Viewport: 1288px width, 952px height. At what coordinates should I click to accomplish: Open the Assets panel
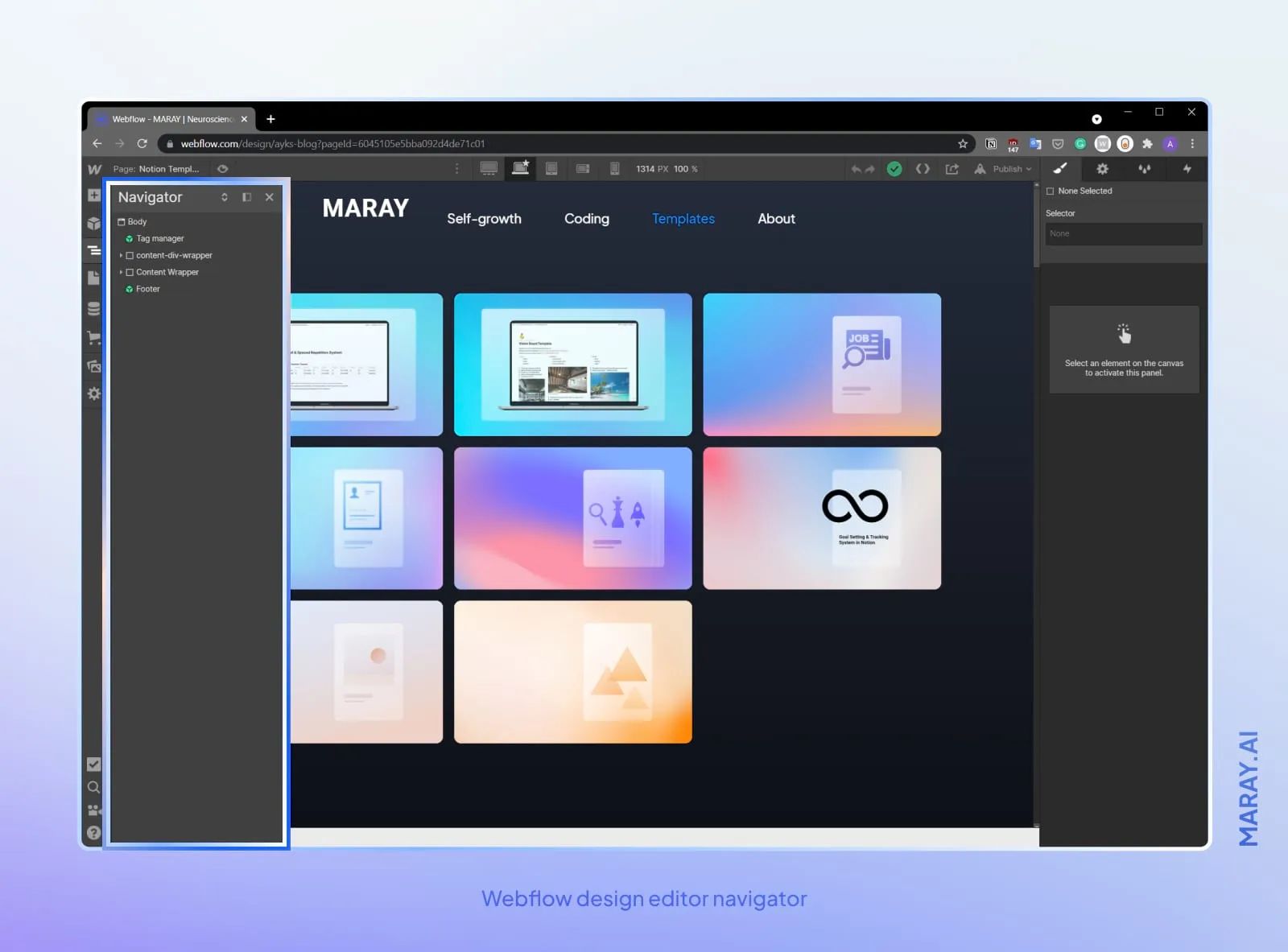(94, 366)
